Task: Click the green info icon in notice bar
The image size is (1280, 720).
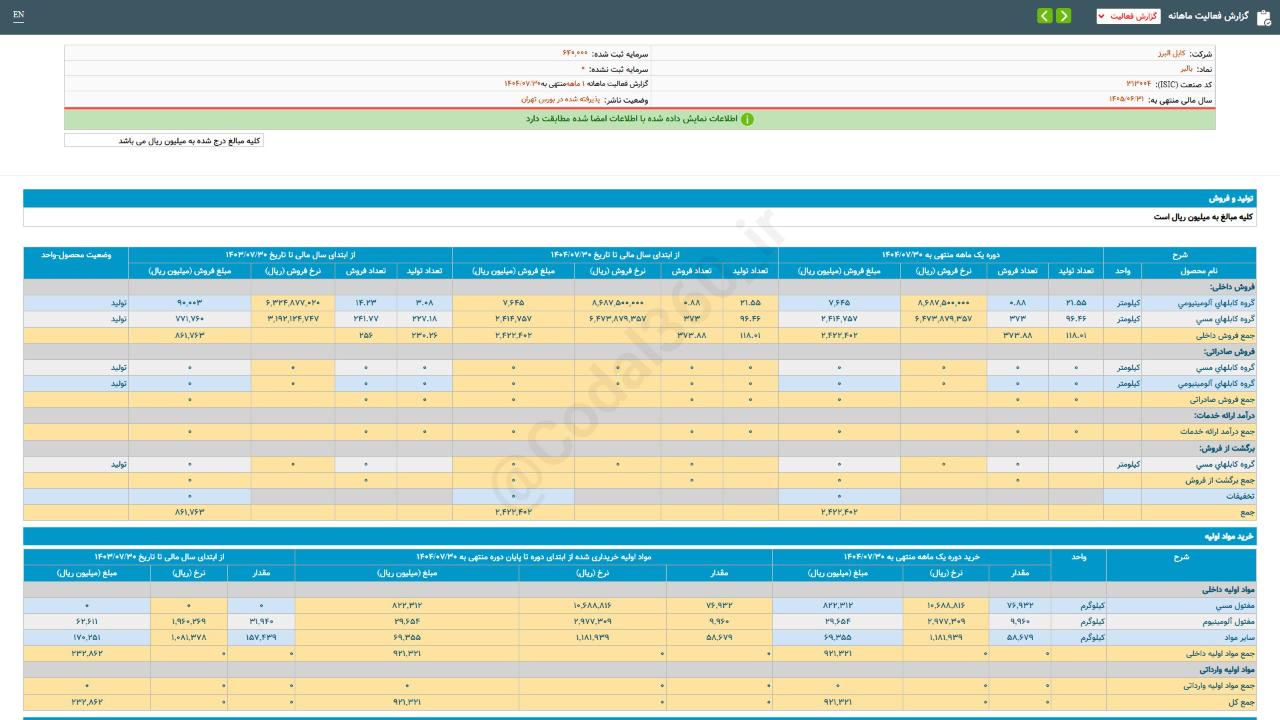Action: [747, 119]
